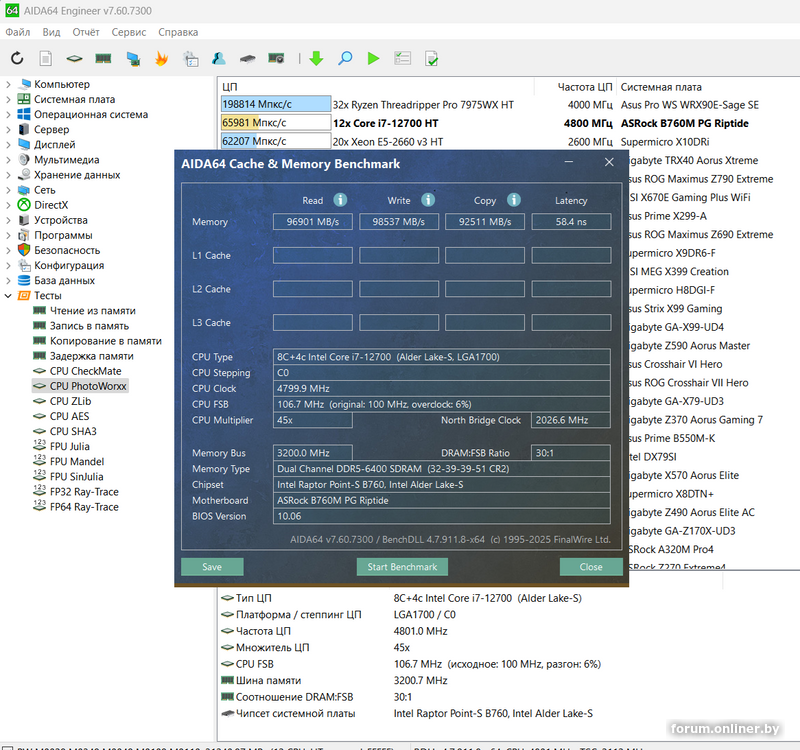Expand the Мультимедиа tree node

click(x=8, y=160)
